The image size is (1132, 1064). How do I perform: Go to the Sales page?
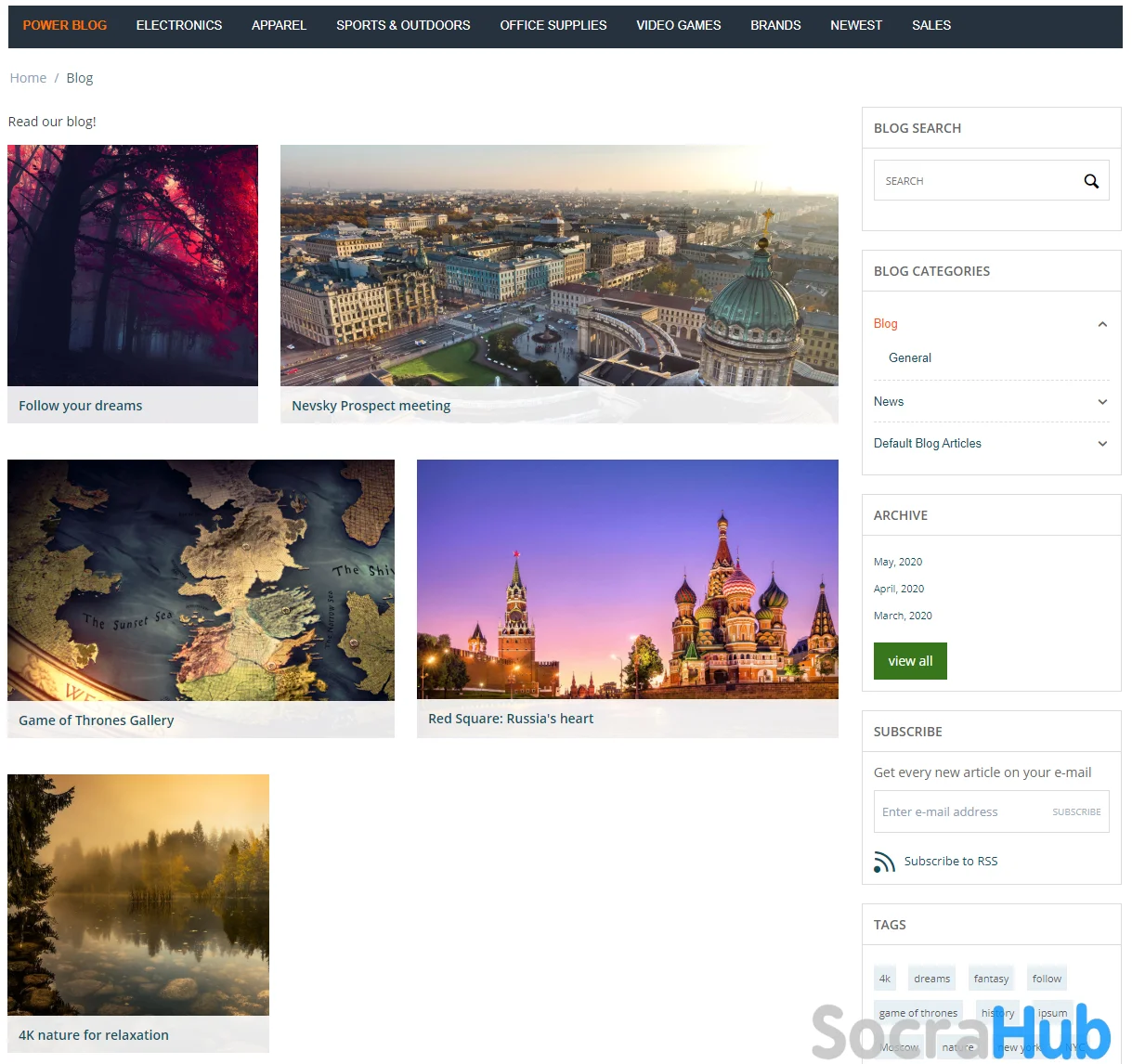(931, 25)
